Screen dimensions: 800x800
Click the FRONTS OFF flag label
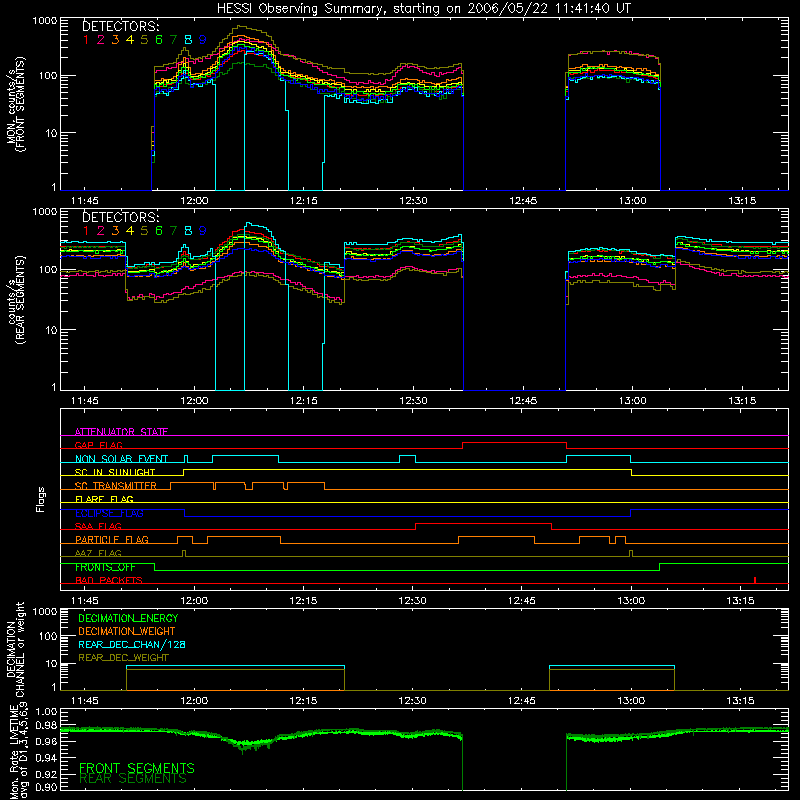(x=105, y=567)
